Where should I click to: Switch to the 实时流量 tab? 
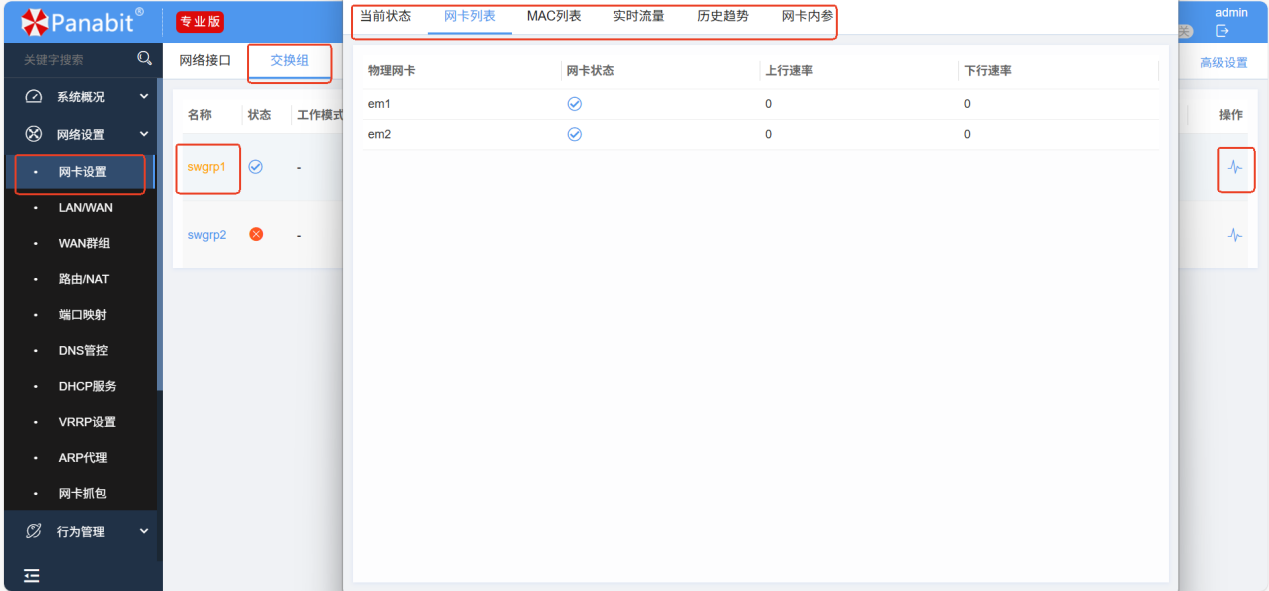638,17
